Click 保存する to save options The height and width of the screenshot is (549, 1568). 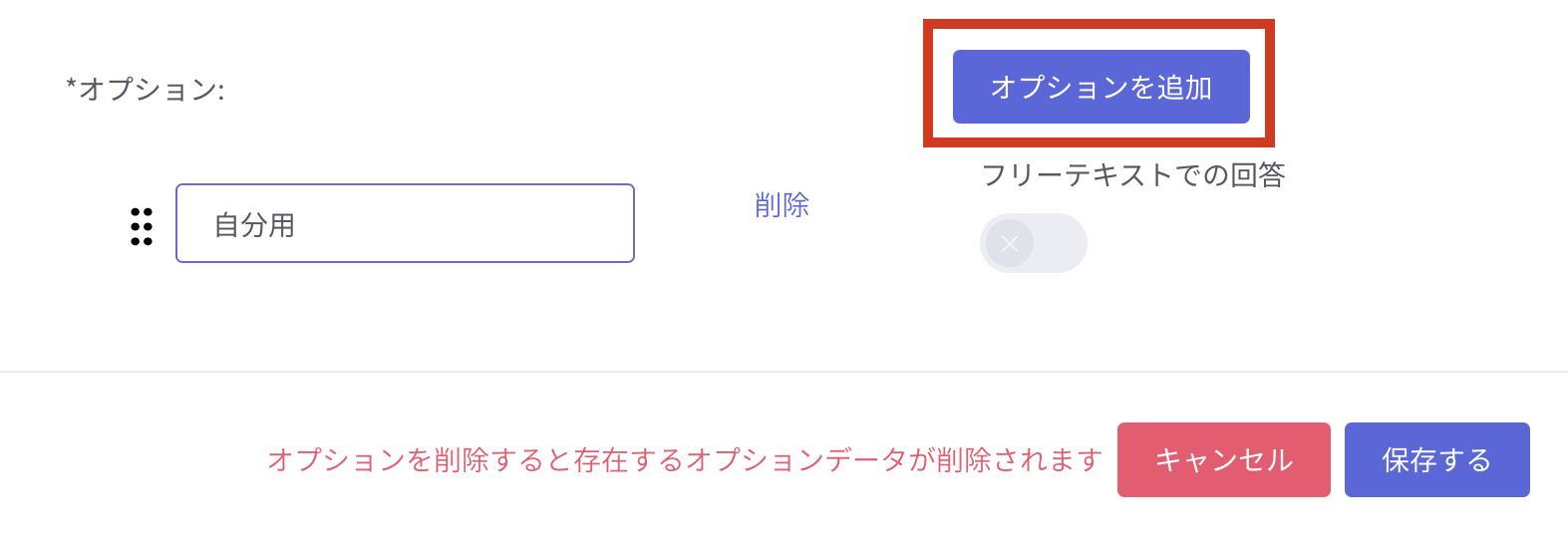tap(1436, 459)
